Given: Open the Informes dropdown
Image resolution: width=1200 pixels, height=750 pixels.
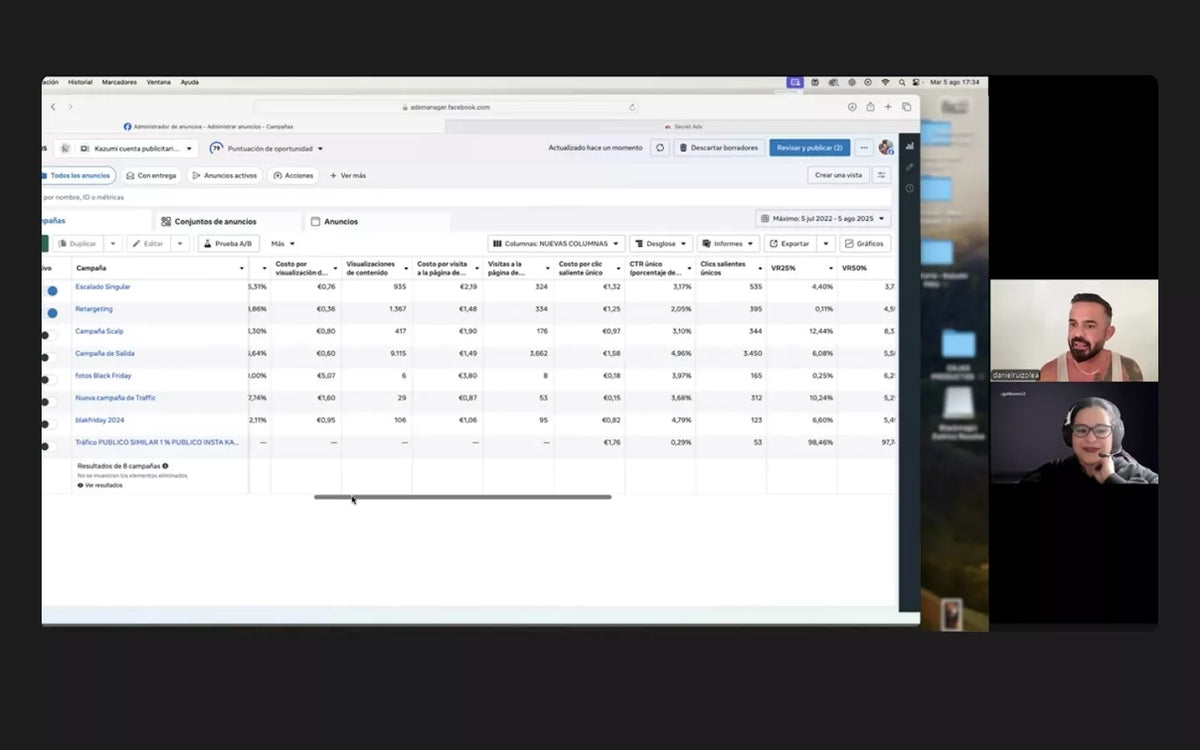Looking at the screenshot, I should [x=728, y=243].
